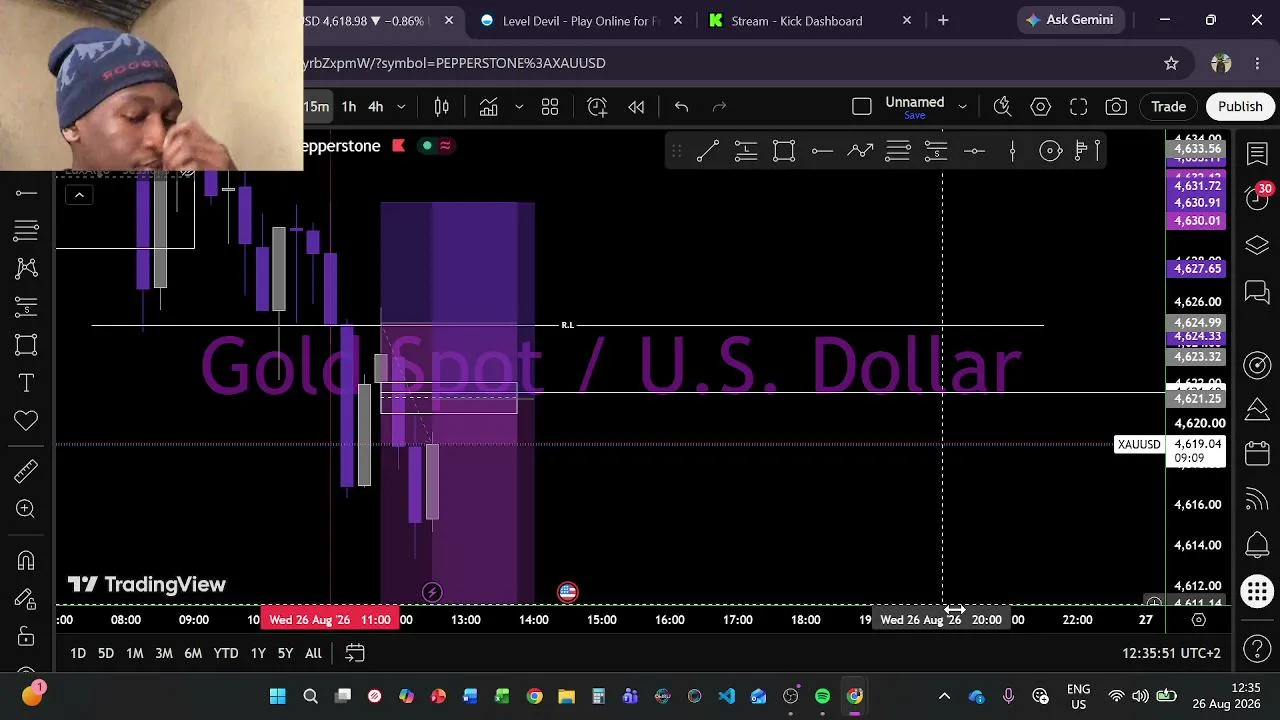This screenshot has width=1280, height=720.
Task: Open candlestick chart style selector
Action: [x=441, y=107]
